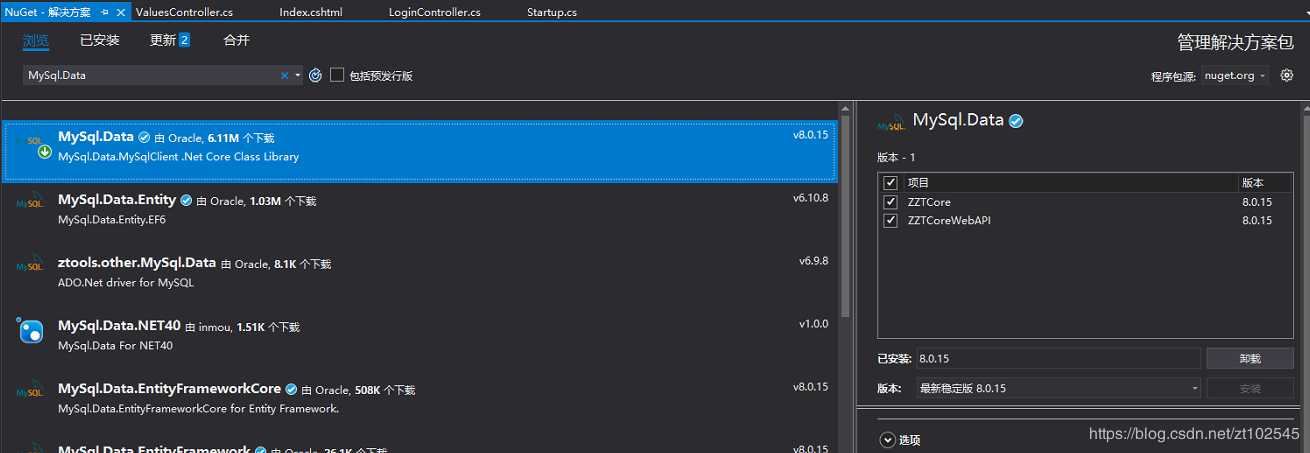Switch to the Consolidate tab
The height and width of the screenshot is (453, 1310).
point(236,40)
